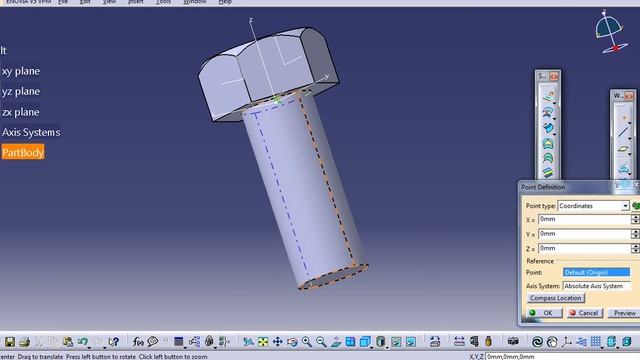Open the Tools menu

click(x=163, y=2)
